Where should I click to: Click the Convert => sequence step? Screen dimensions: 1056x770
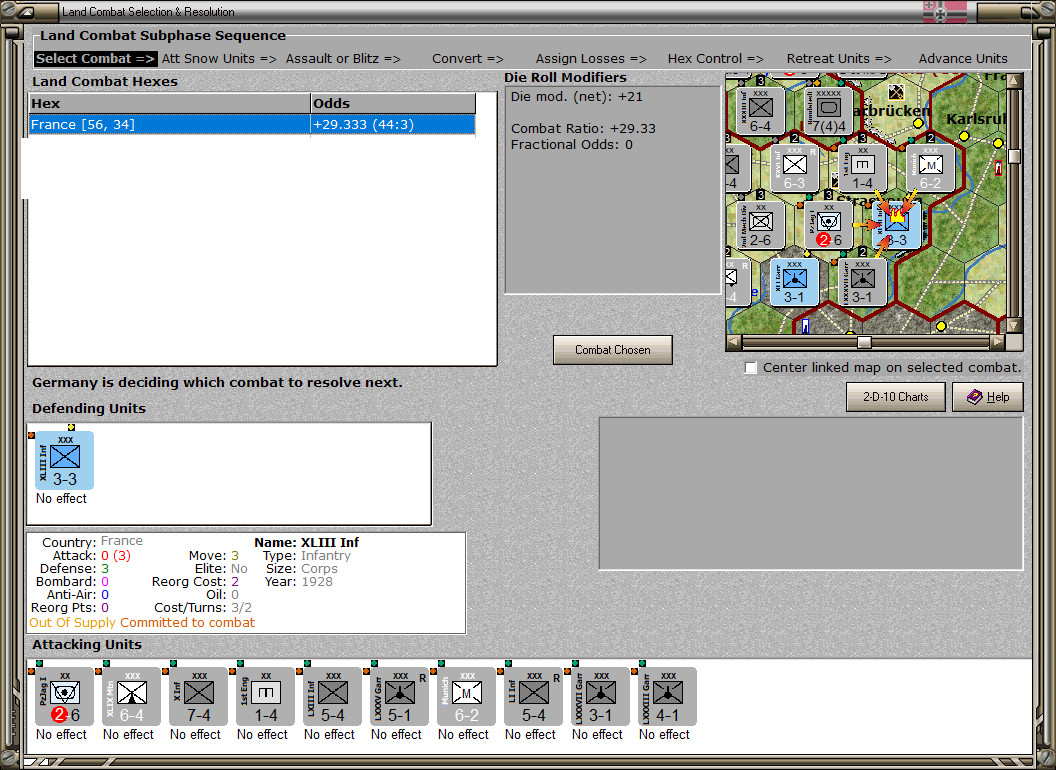tap(467, 59)
